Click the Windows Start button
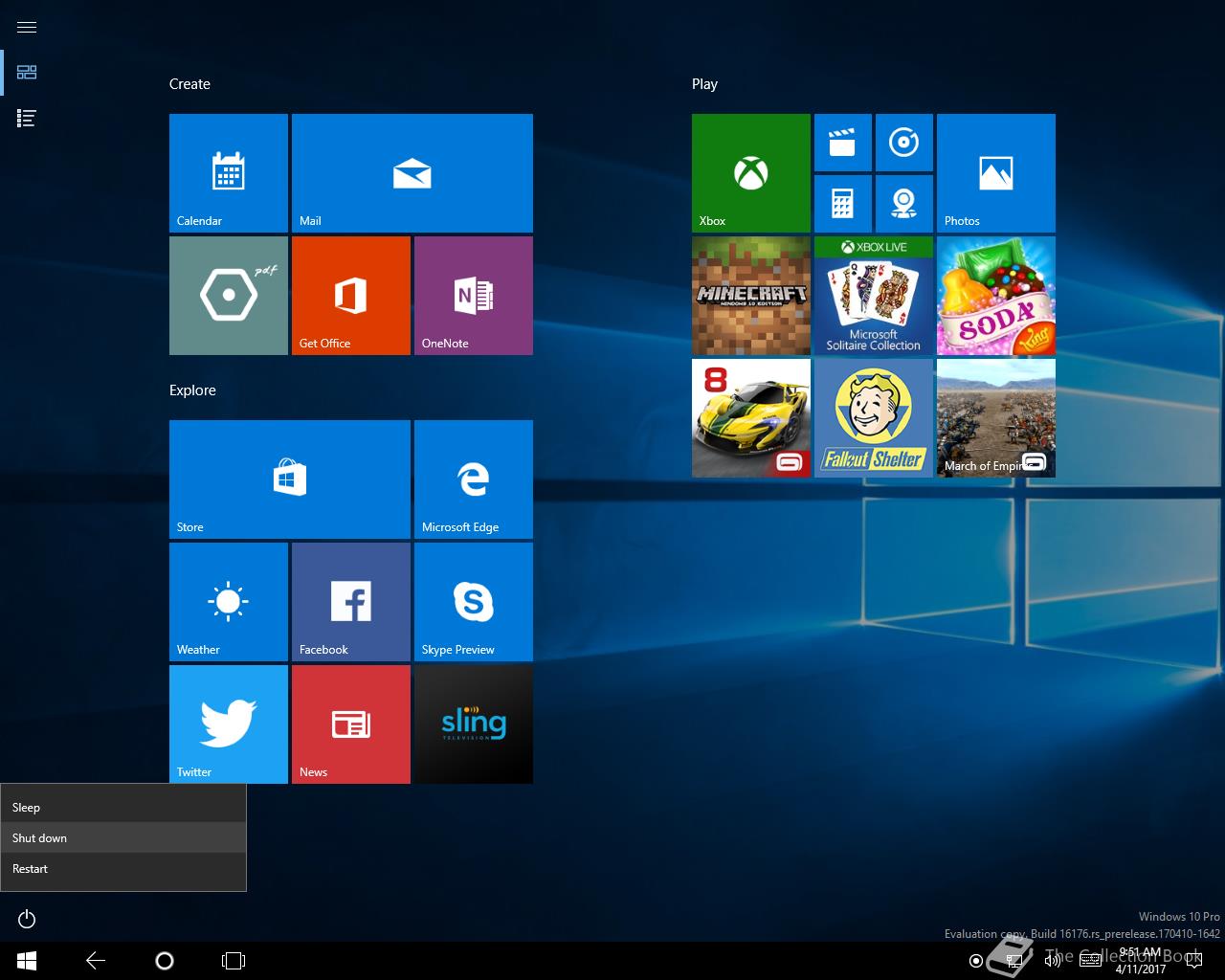This screenshot has height=980, width=1225. pyautogui.click(x=27, y=961)
